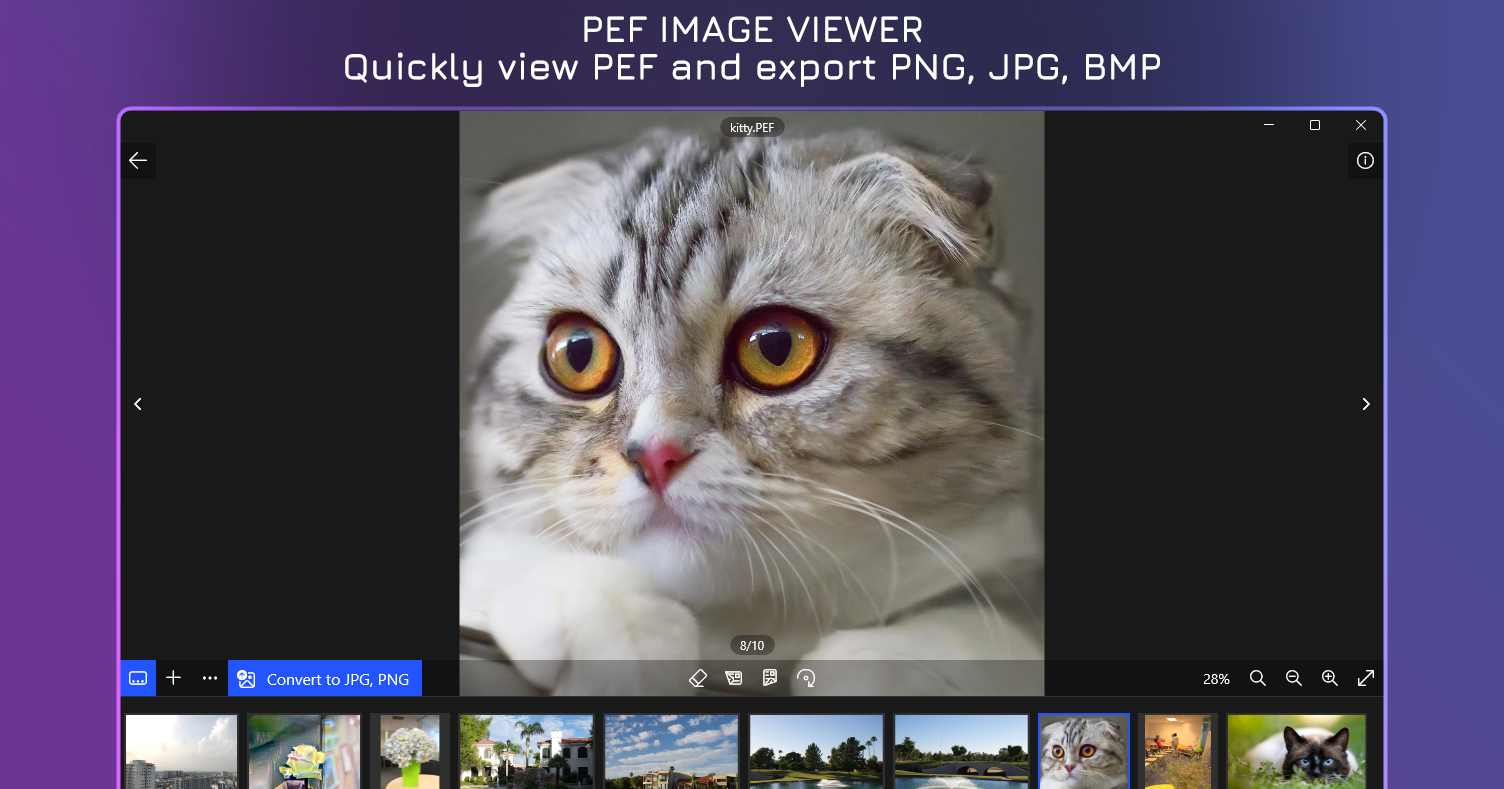Select the kitty.PEF title label

point(752,127)
